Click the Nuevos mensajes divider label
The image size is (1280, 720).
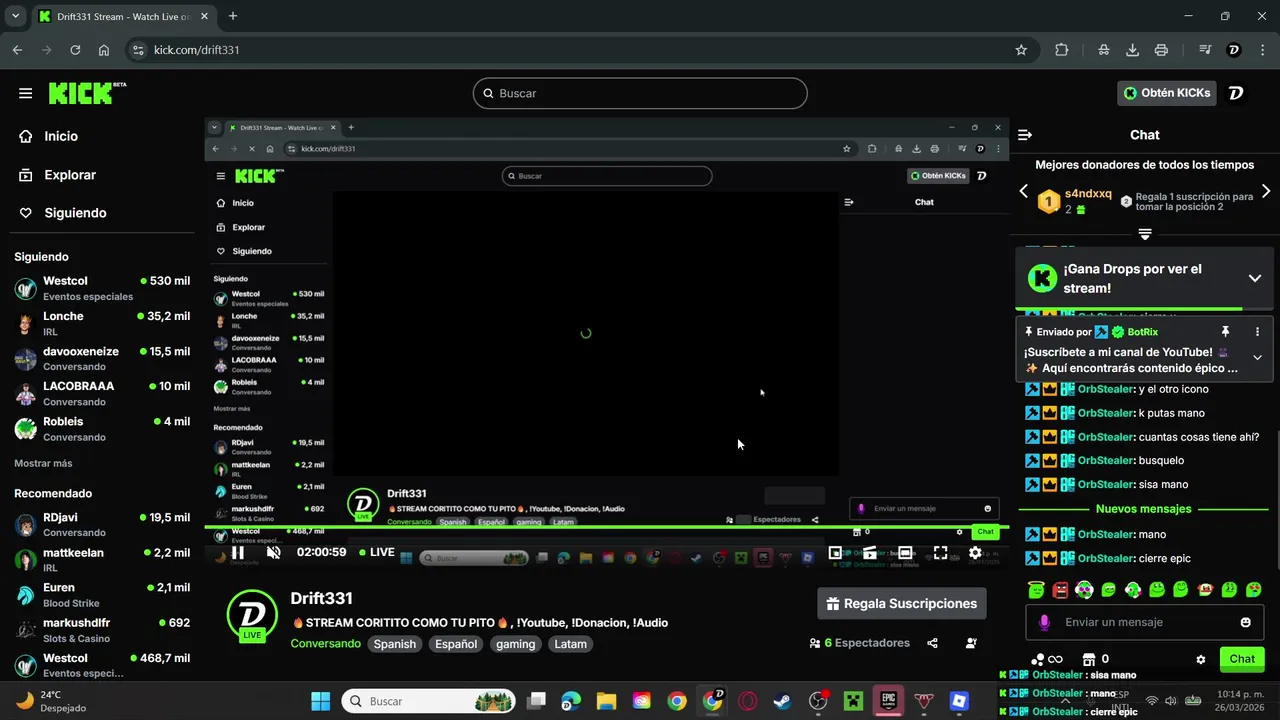point(1144,509)
